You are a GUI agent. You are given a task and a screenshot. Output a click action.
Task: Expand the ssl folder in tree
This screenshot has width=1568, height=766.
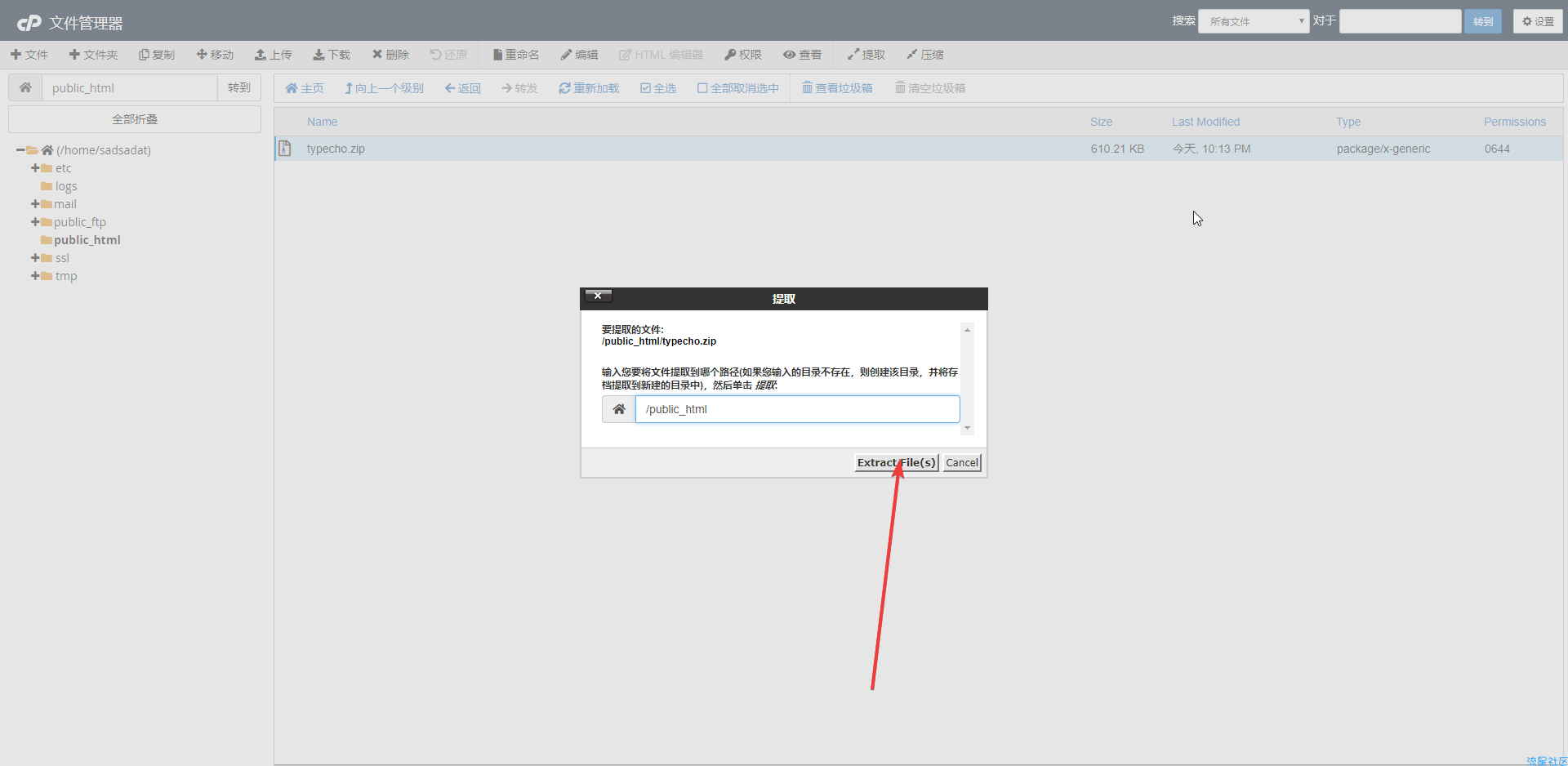[35, 258]
